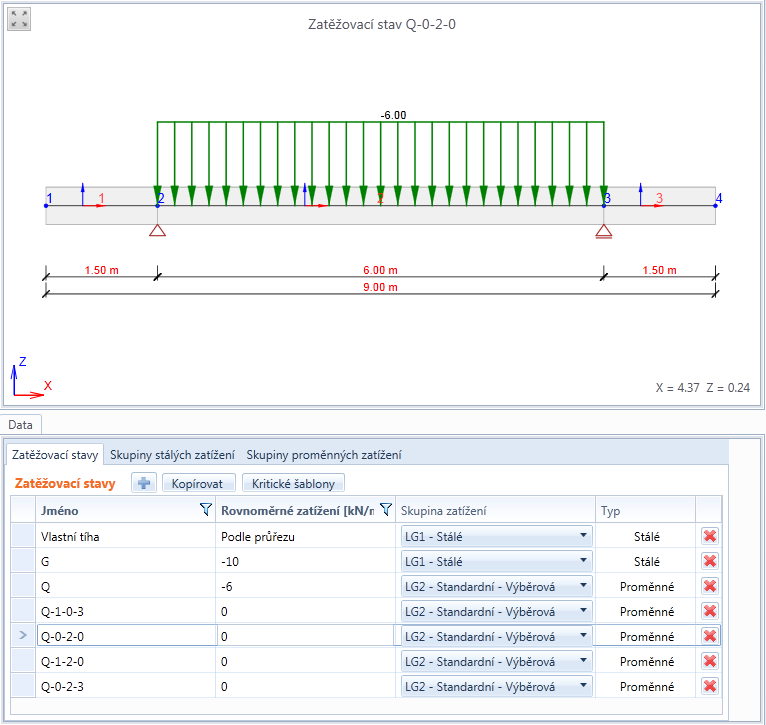Open load group dropdown for Q-0-2-3

click(x=496, y=686)
